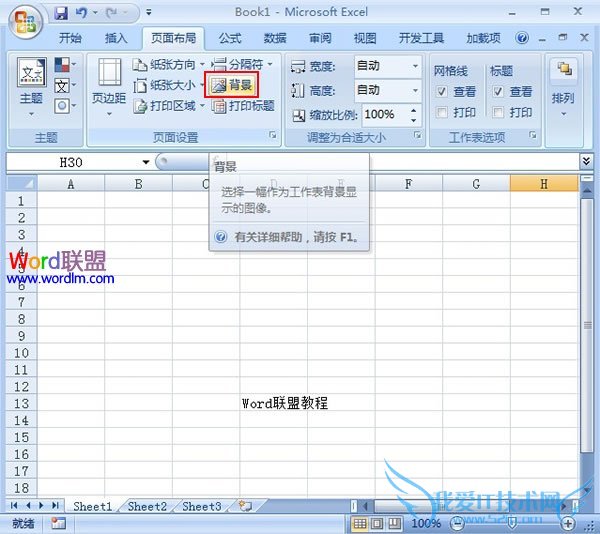Open the Developer (开发工具) tab

pyautogui.click(x=421, y=38)
